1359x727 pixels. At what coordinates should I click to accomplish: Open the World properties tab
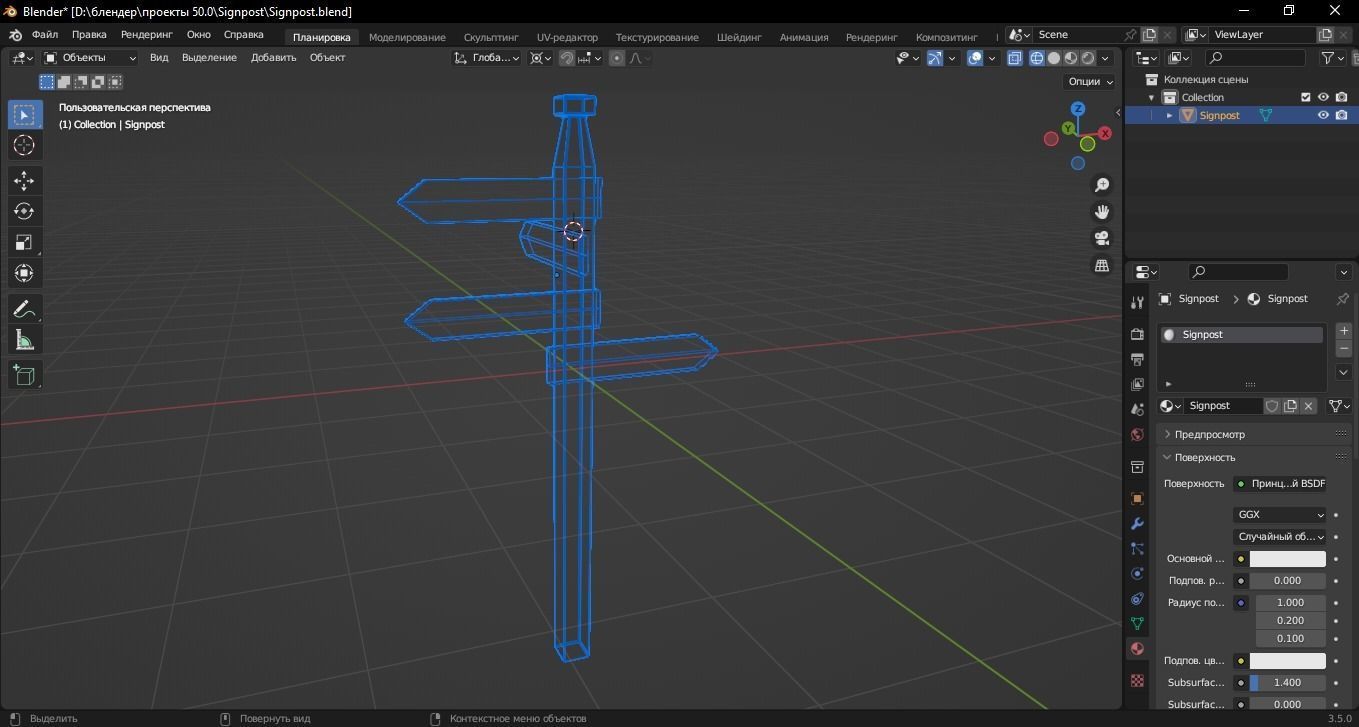(1137, 435)
